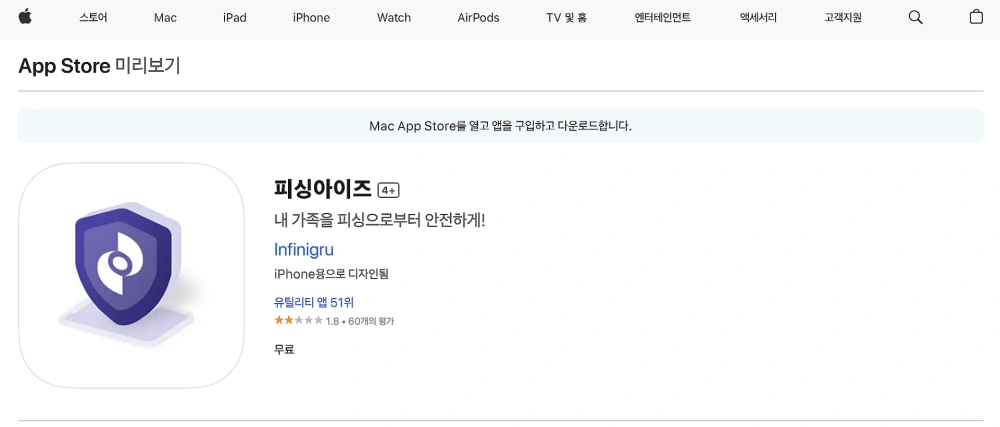Open the 고객지원 menu
1000x427 pixels.
[842, 18]
